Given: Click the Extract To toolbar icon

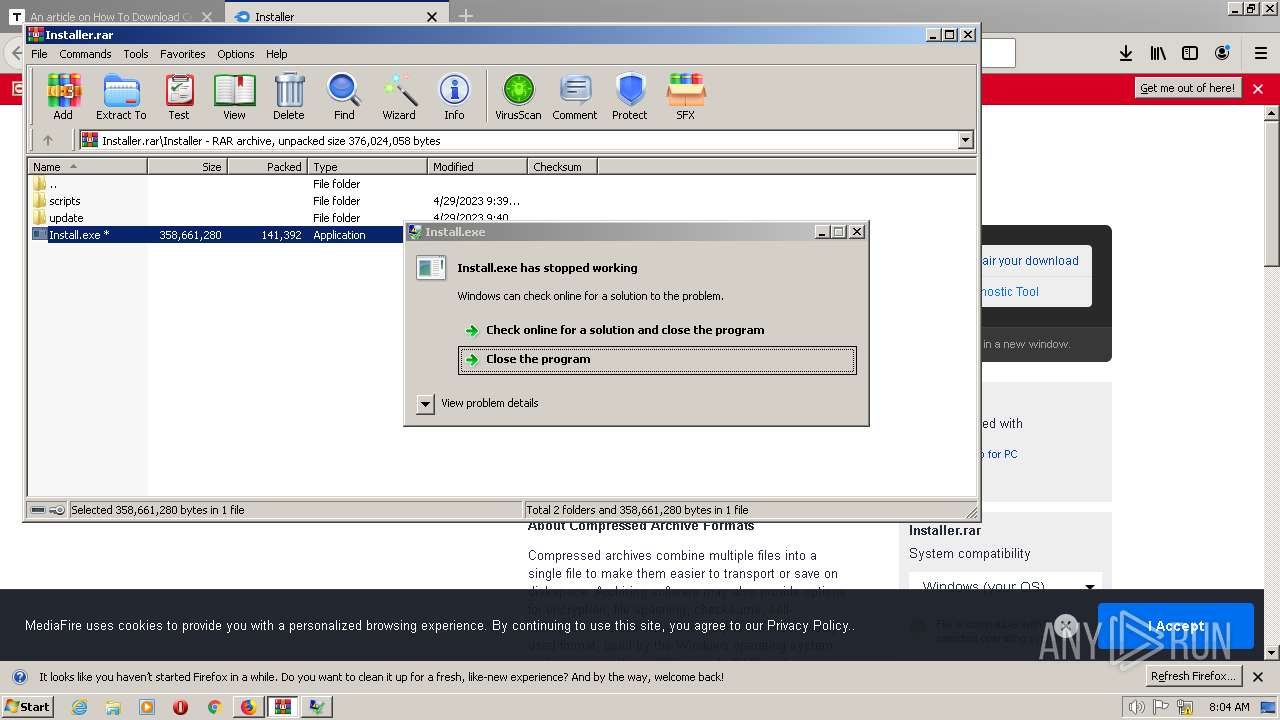Looking at the screenshot, I should (121, 97).
